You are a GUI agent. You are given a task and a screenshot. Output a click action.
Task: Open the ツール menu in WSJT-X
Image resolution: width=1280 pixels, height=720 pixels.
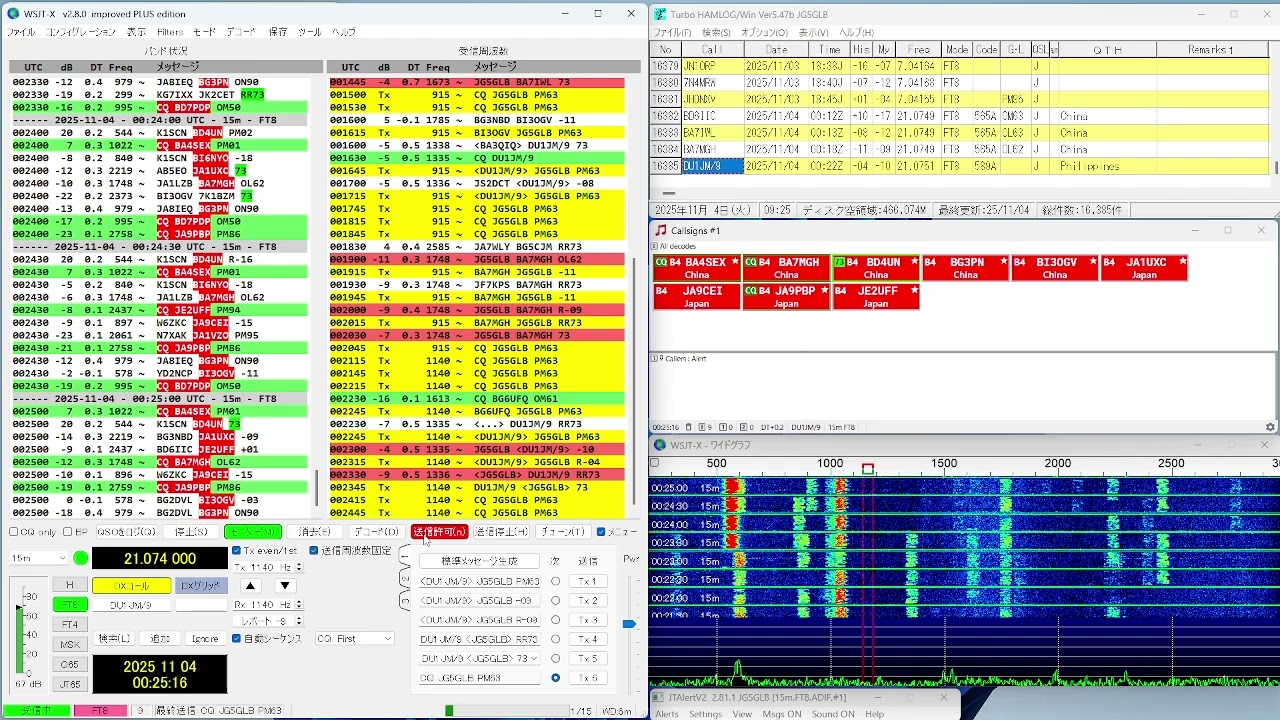pyautogui.click(x=309, y=32)
